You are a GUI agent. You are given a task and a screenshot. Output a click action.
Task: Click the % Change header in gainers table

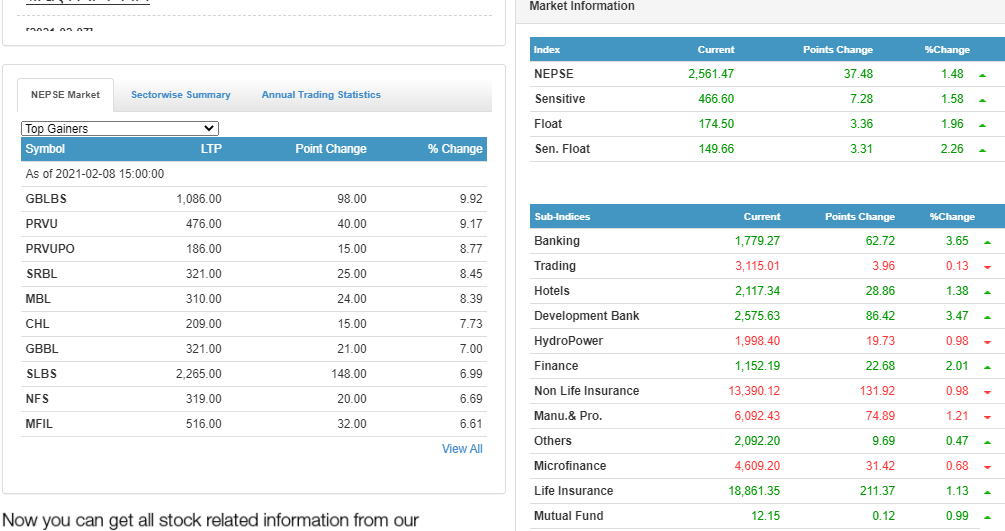click(x=455, y=149)
